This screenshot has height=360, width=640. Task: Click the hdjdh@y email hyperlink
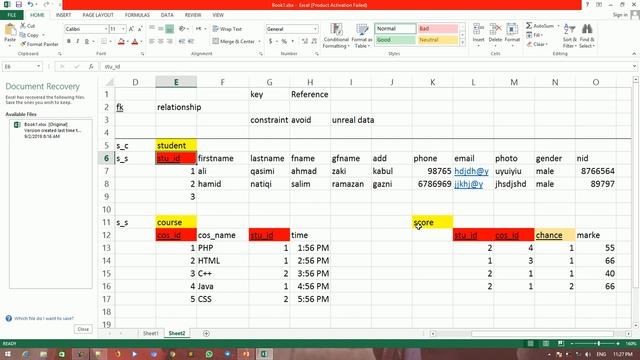[471, 171]
